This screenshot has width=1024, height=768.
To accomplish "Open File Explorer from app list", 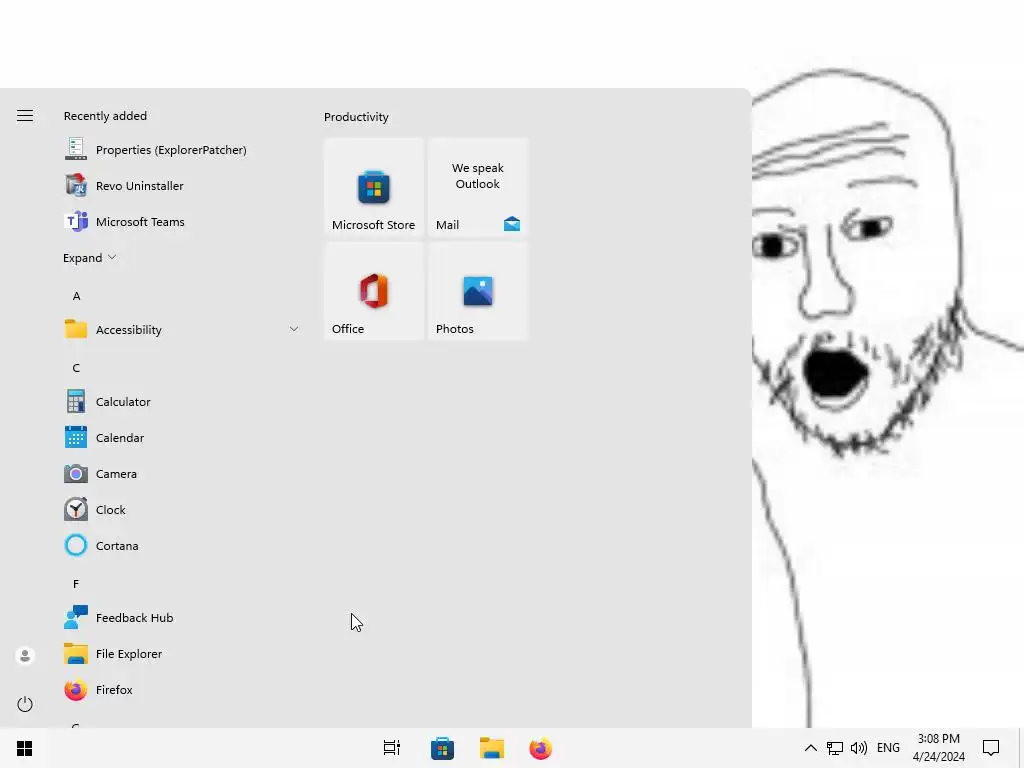I will coord(182,654).
